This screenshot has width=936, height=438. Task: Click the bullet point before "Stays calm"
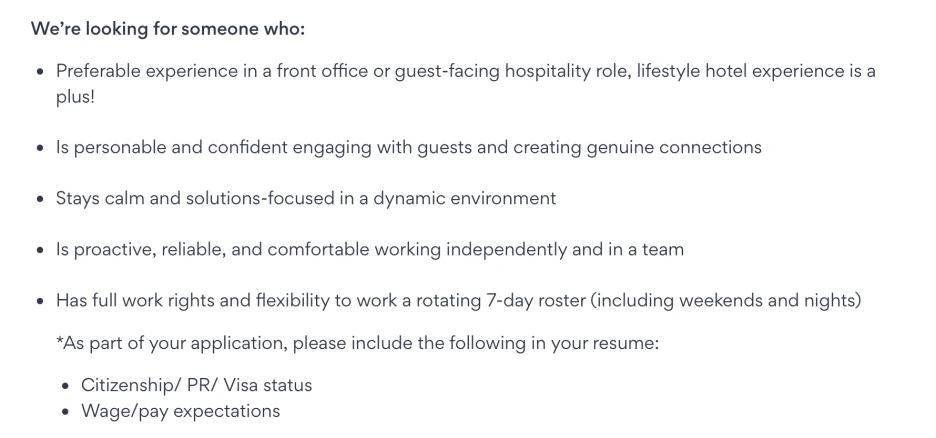click(39, 199)
